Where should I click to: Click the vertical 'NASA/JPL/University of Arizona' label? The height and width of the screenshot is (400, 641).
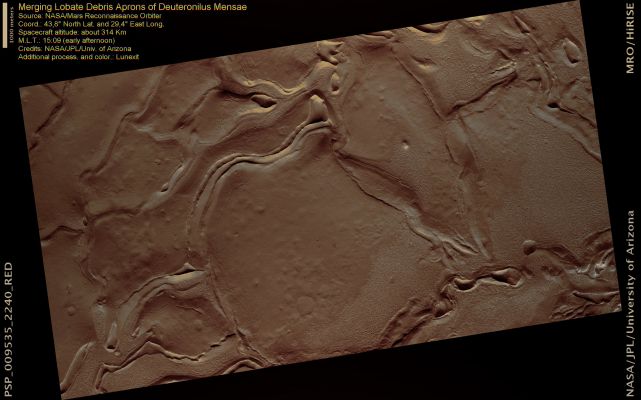pyautogui.click(x=631, y=304)
